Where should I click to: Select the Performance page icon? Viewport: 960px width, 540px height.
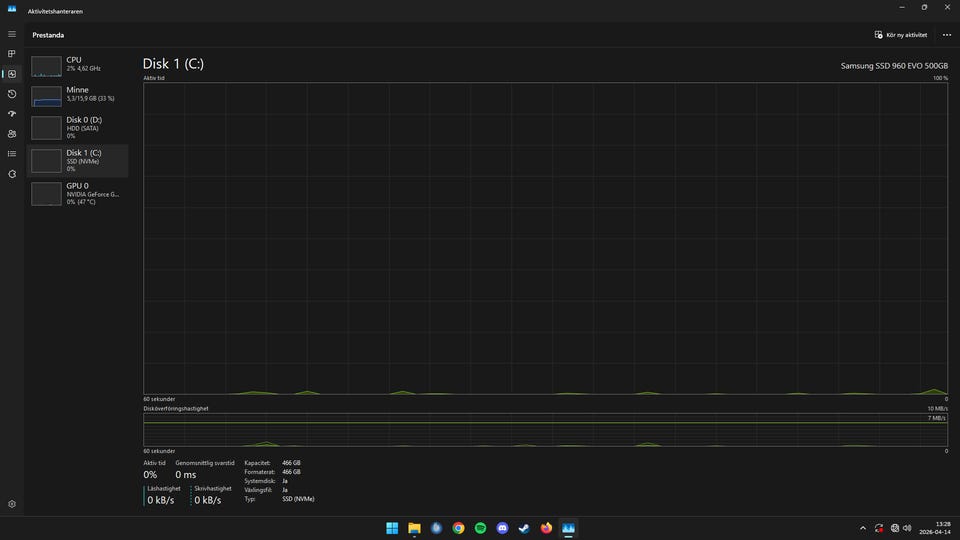coord(12,74)
